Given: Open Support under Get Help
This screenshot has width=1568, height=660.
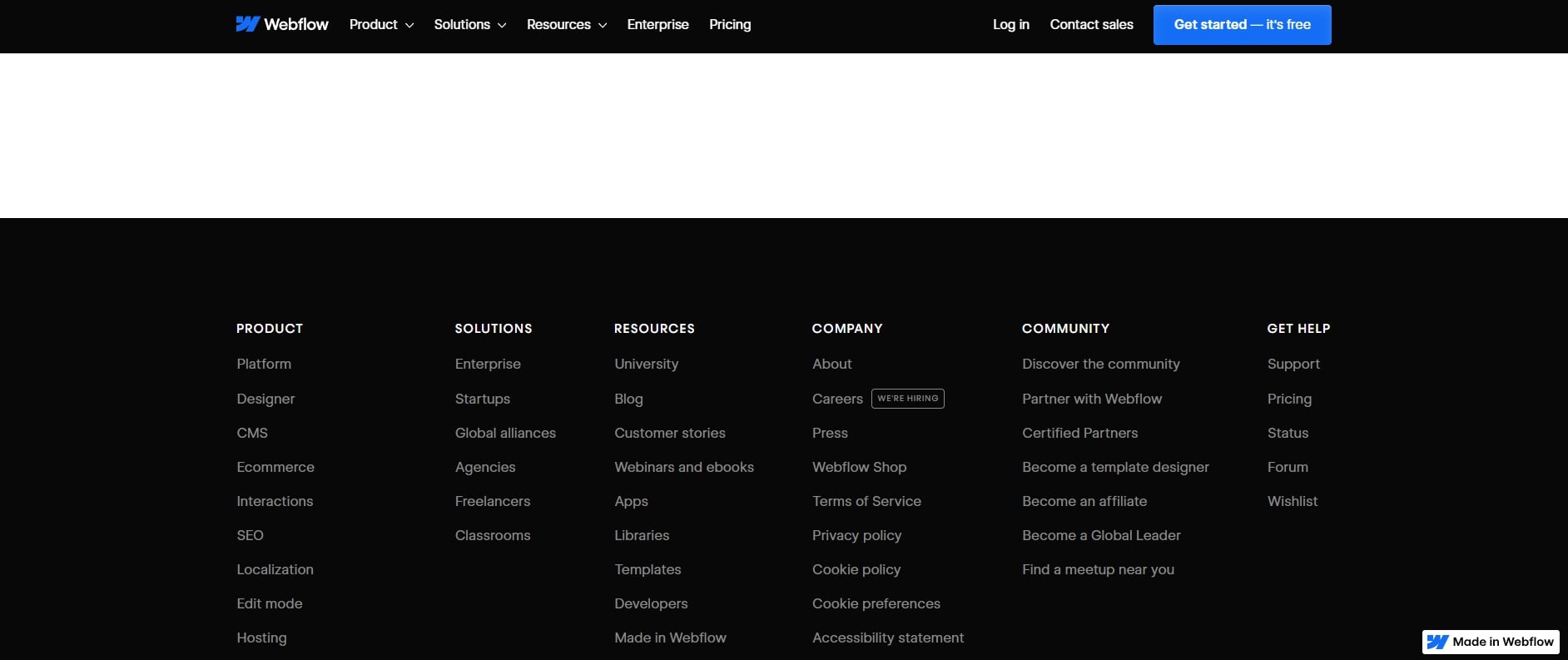Looking at the screenshot, I should click(x=1293, y=365).
